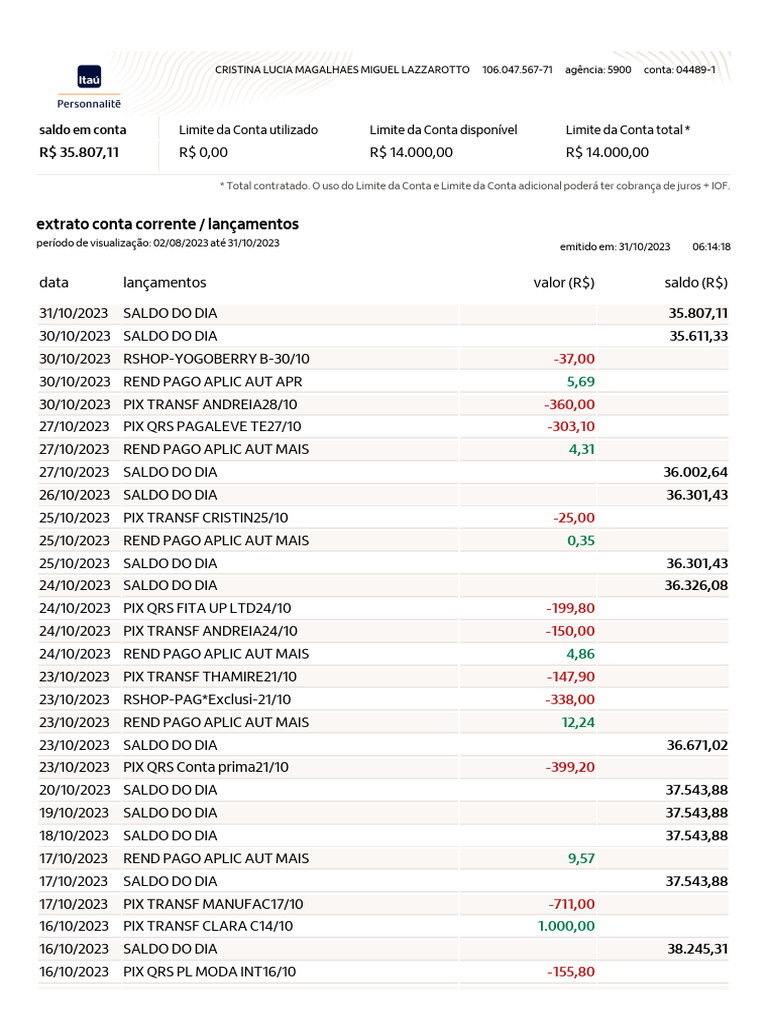The height and width of the screenshot is (1024, 768).
Task: Select the account holder name in header
Action: click(x=342, y=70)
